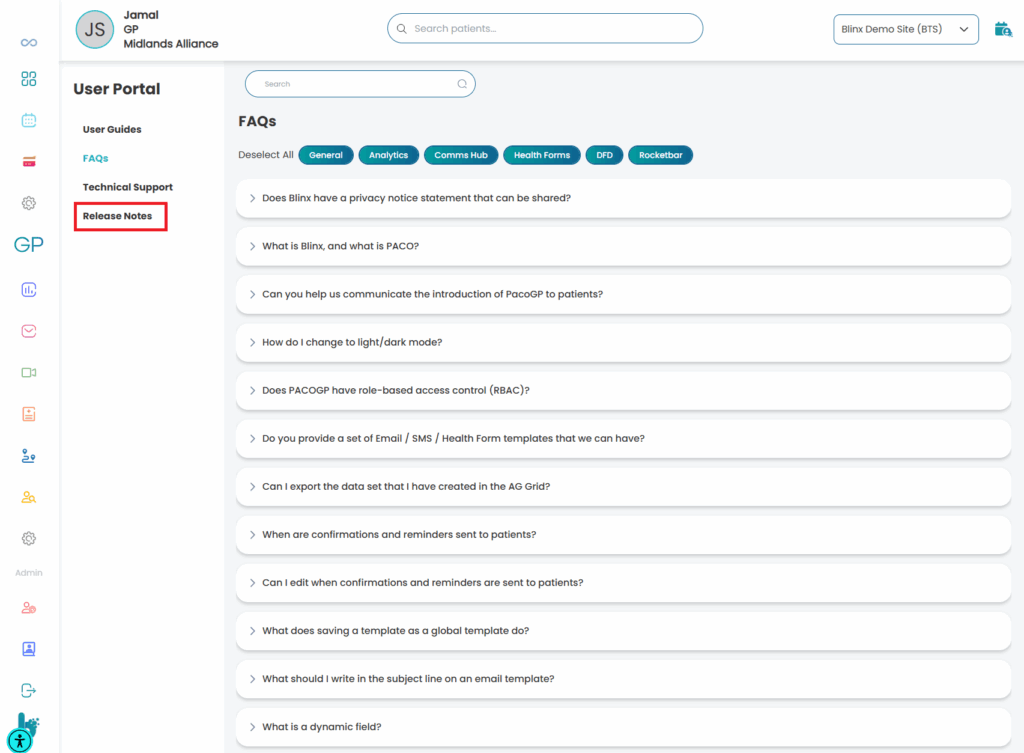Toggle the DFD filter chip
This screenshot has height=753, width=1024.
click(604, 155)
